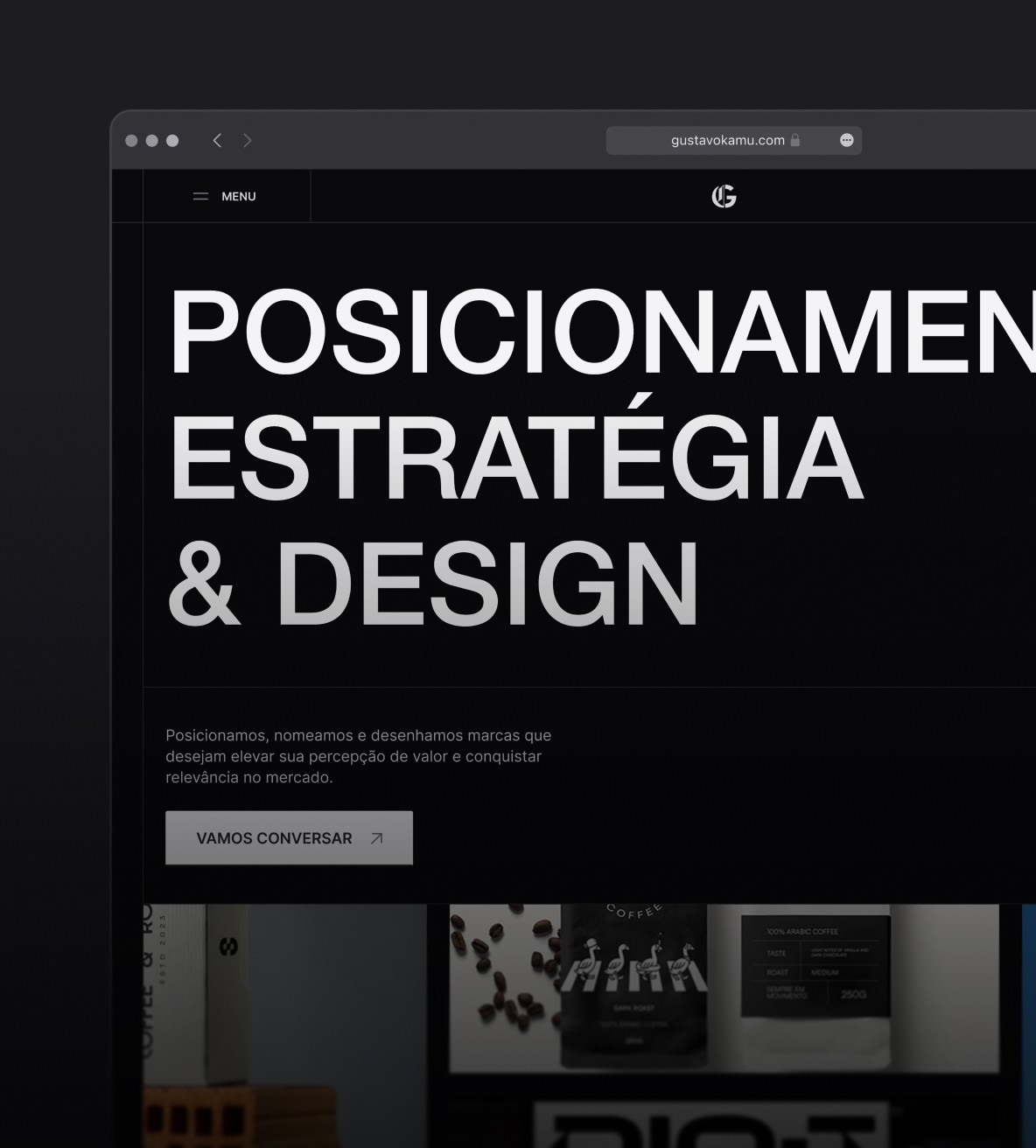Go forward with browser forward arrow
Screen dimensions: 1036x1148
click(x=248, y=140)
